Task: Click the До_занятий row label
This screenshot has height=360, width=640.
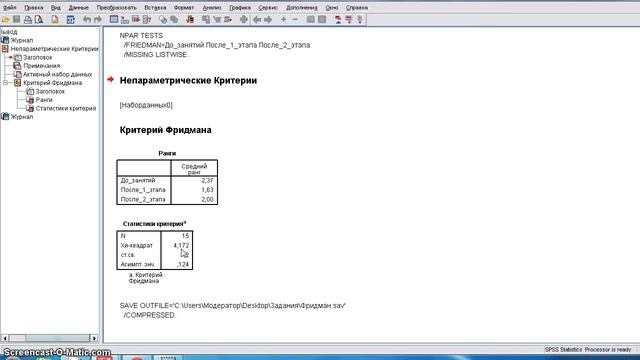Action: coord(138,180)
